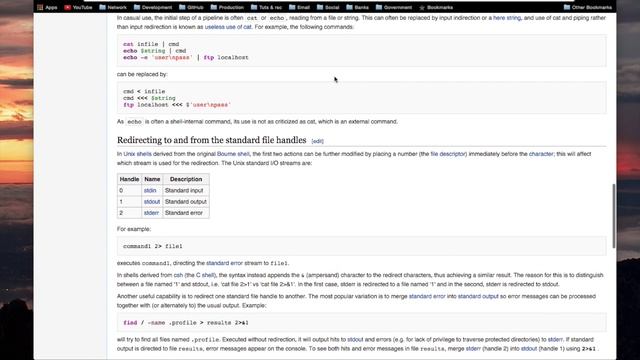Open the Banks bookmarks folder
Screen dimensions: 640x360
(358, 7)
